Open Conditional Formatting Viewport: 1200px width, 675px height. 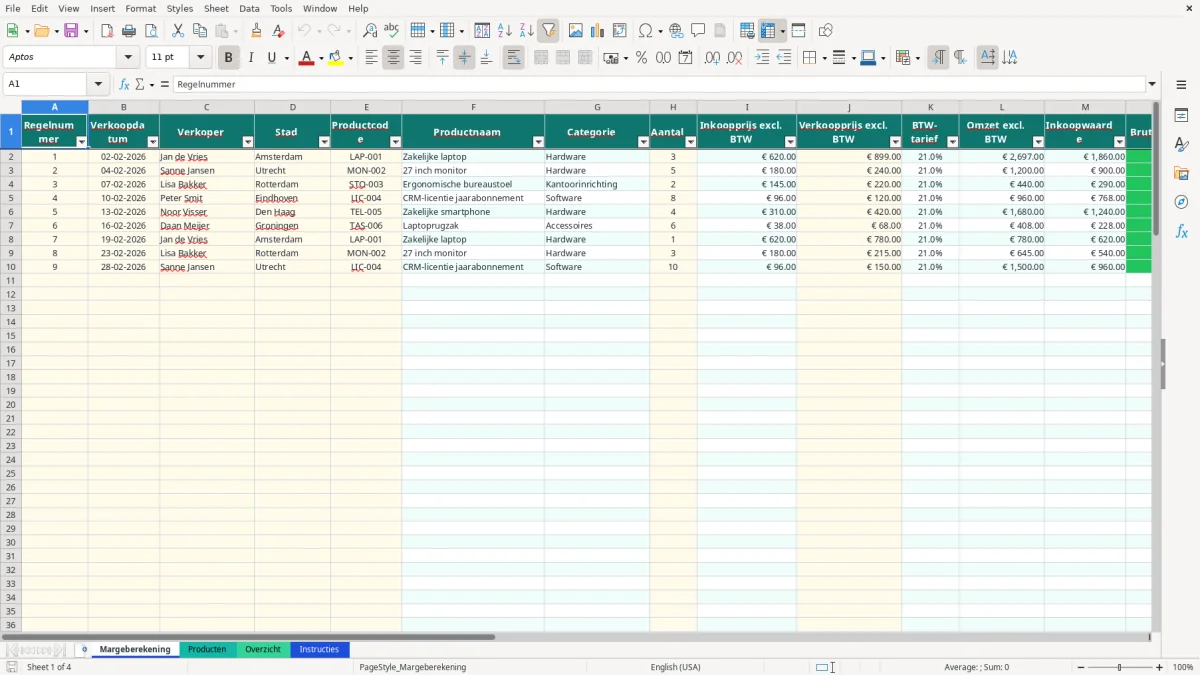[x=903, y=58]
